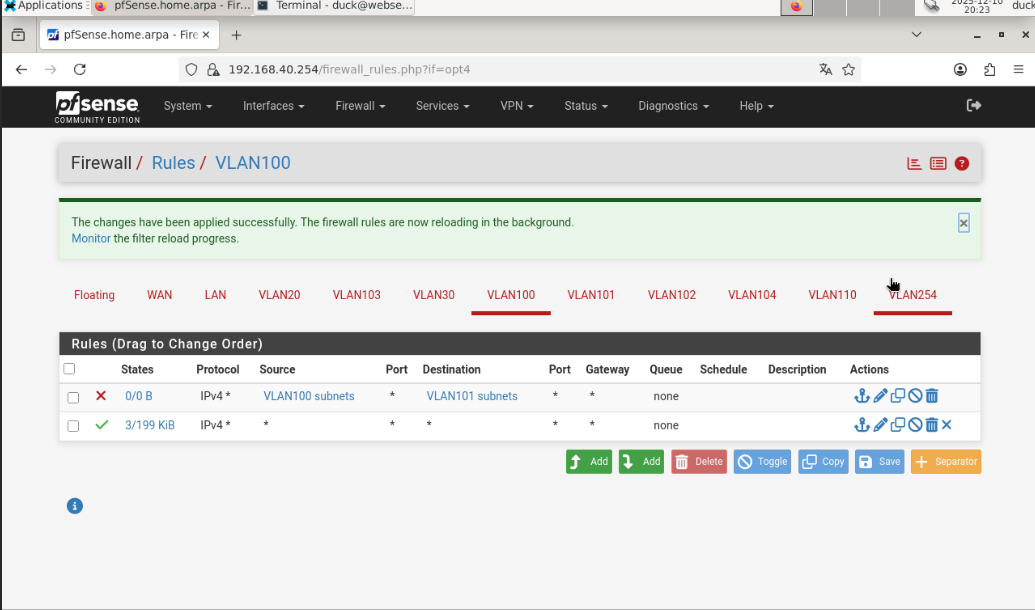Toggle the select-all rules header checkbox
The width and height of the screenshot is (1035, 610).
69,369
